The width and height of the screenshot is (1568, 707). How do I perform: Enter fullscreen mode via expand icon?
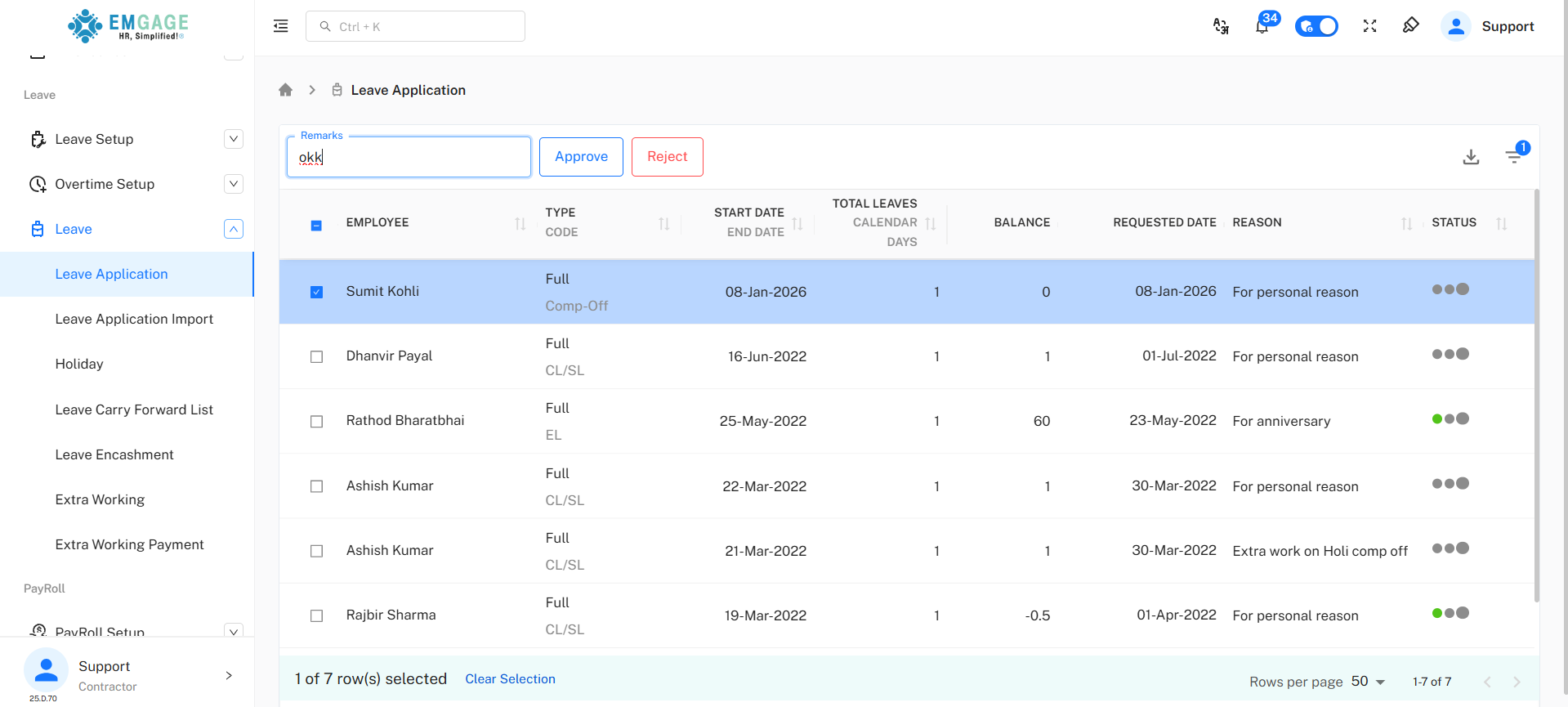coord(1369,26)
